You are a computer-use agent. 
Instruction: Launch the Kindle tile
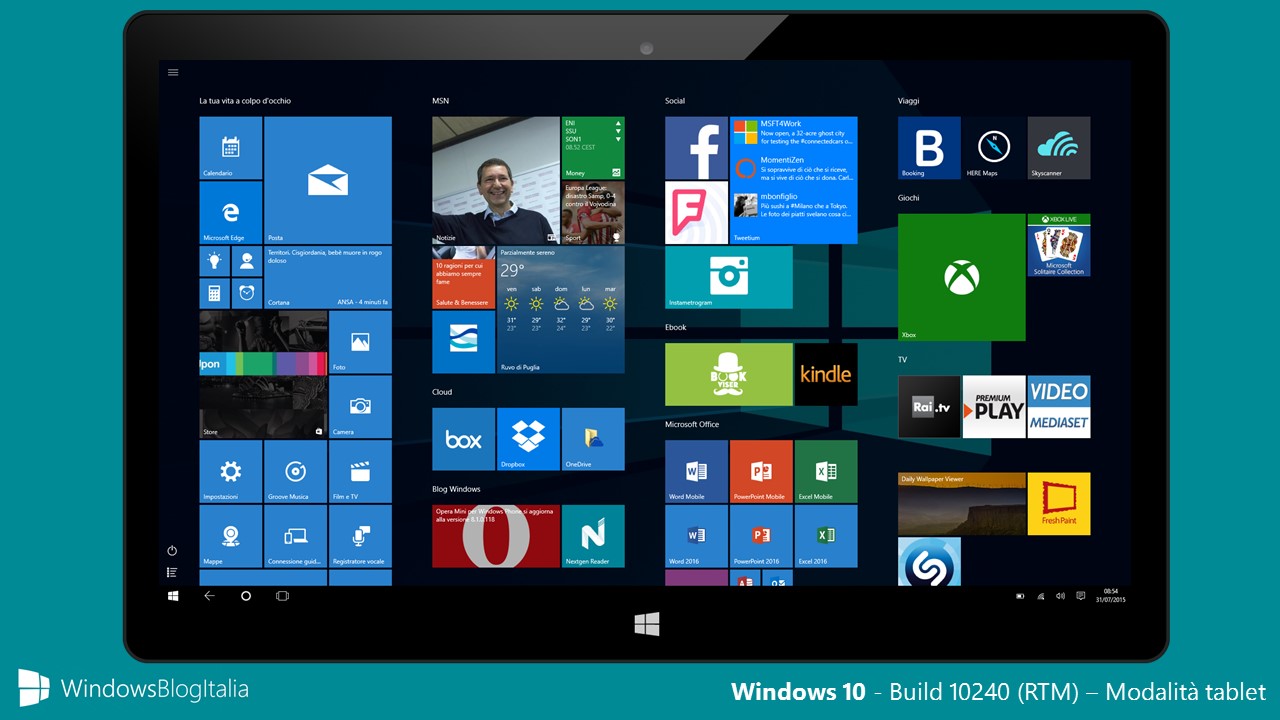pos(826,374)
